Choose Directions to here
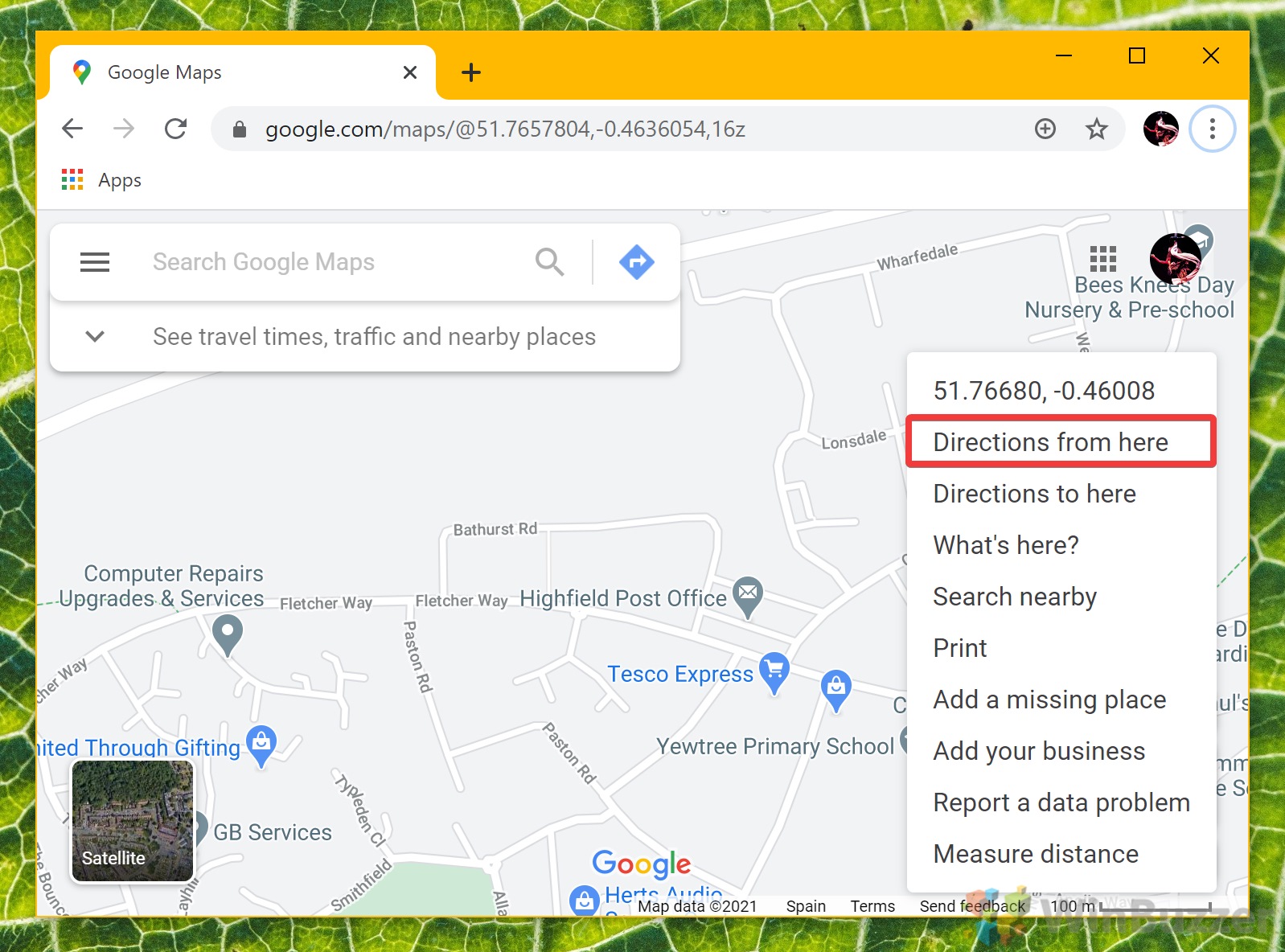The height and width of the screenshot is (952, 1285). [x=1061, y=493]
